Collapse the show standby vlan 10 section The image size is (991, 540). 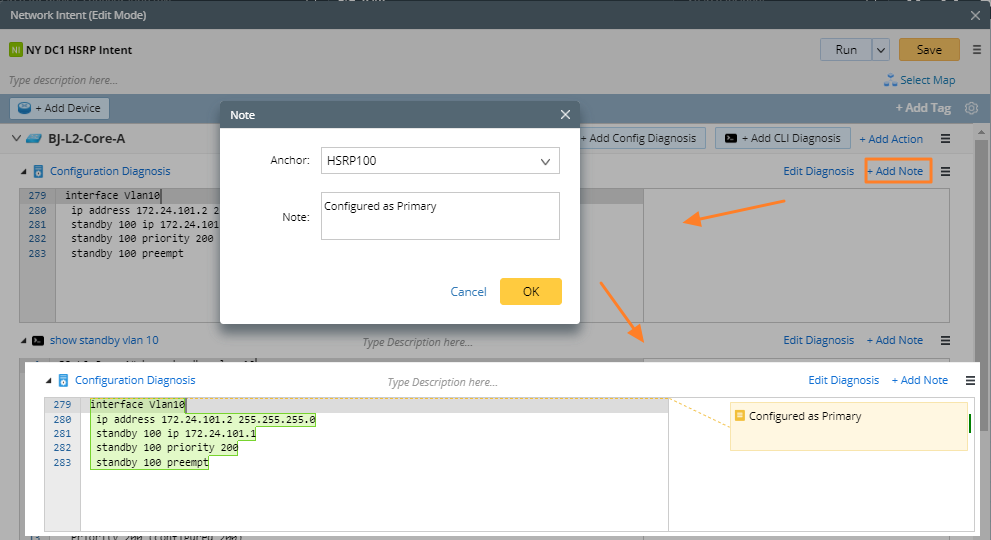(24, 340)
